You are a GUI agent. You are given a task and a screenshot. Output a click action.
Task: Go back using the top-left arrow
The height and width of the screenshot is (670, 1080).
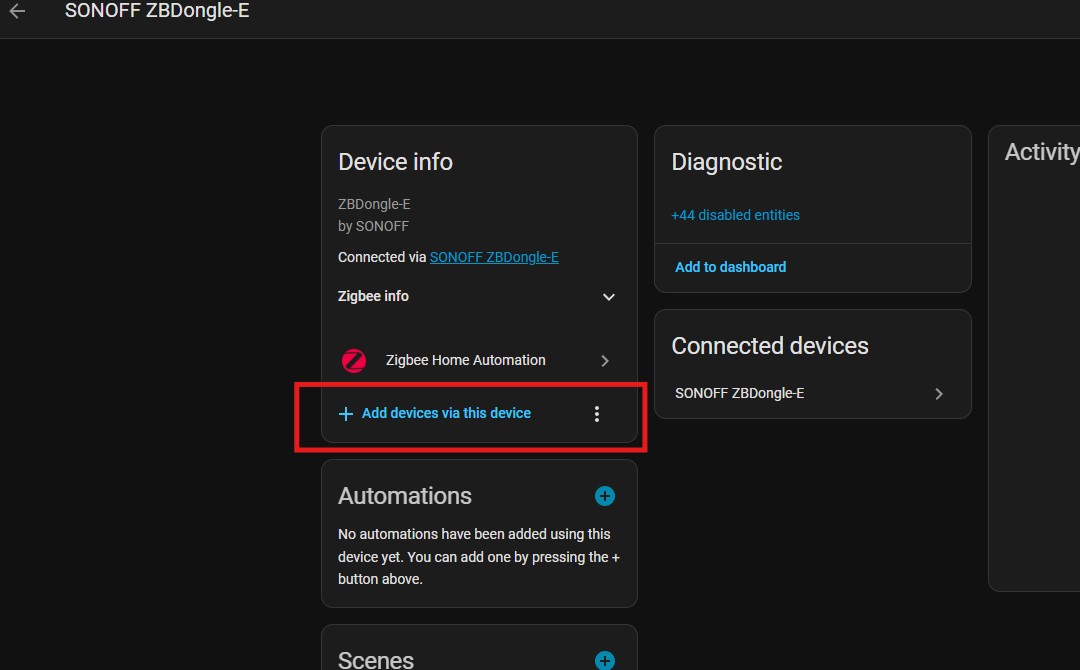coord(18,11)
